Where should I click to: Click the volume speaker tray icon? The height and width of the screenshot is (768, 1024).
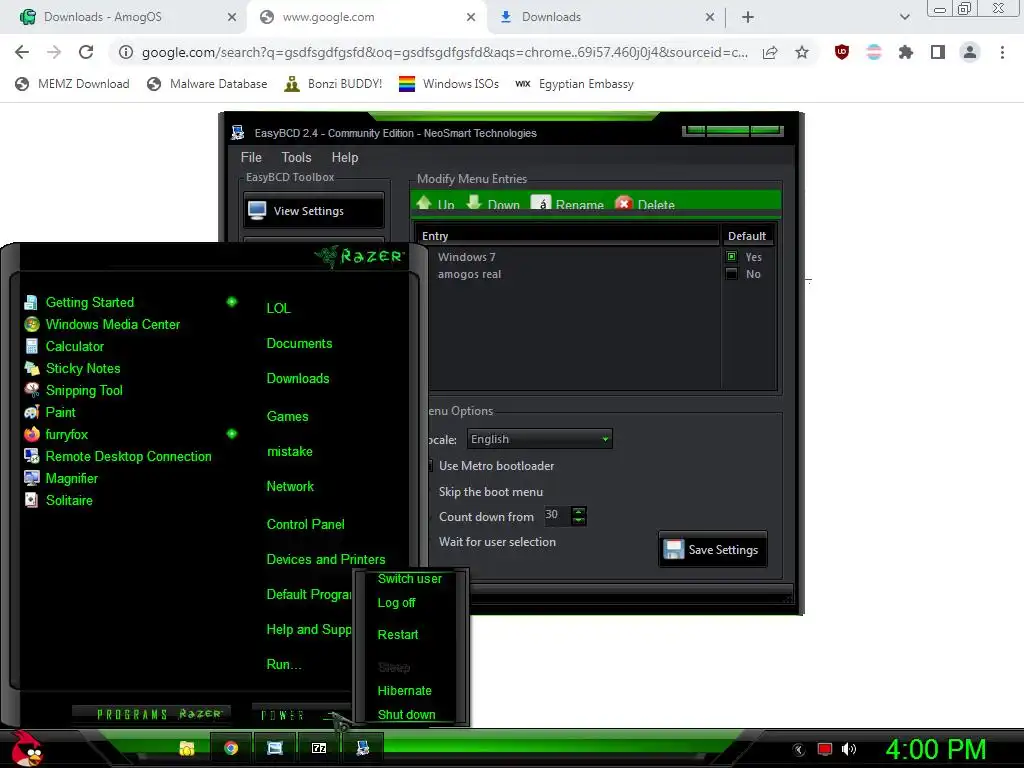(x=848, y=749)
